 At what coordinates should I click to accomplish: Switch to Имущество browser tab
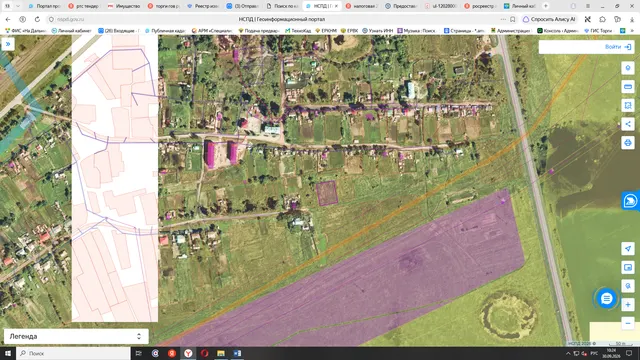pos(124,6)
